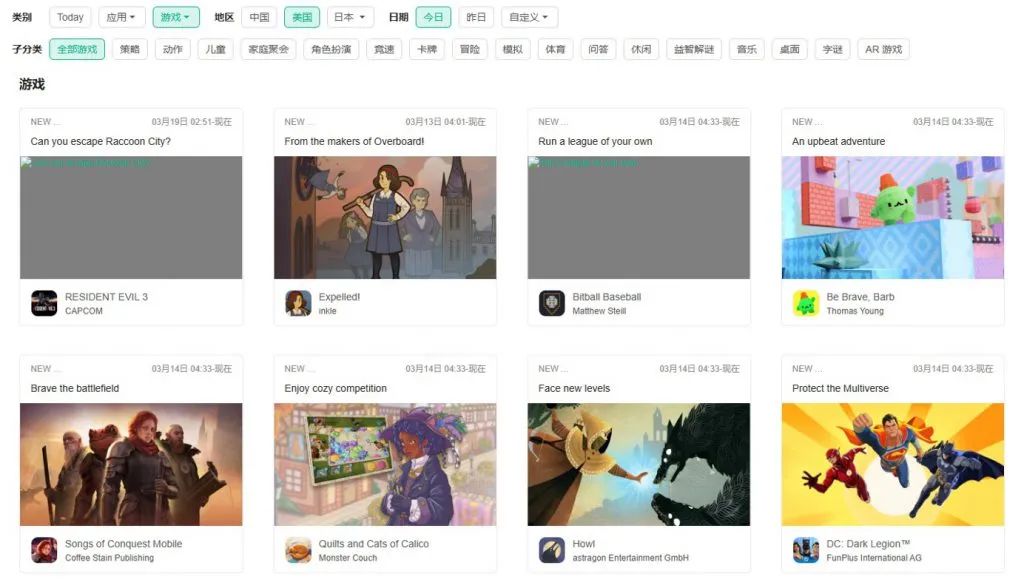Filter games by 动作
Viewport: 1024px width, 588px height.
point(172,49)
